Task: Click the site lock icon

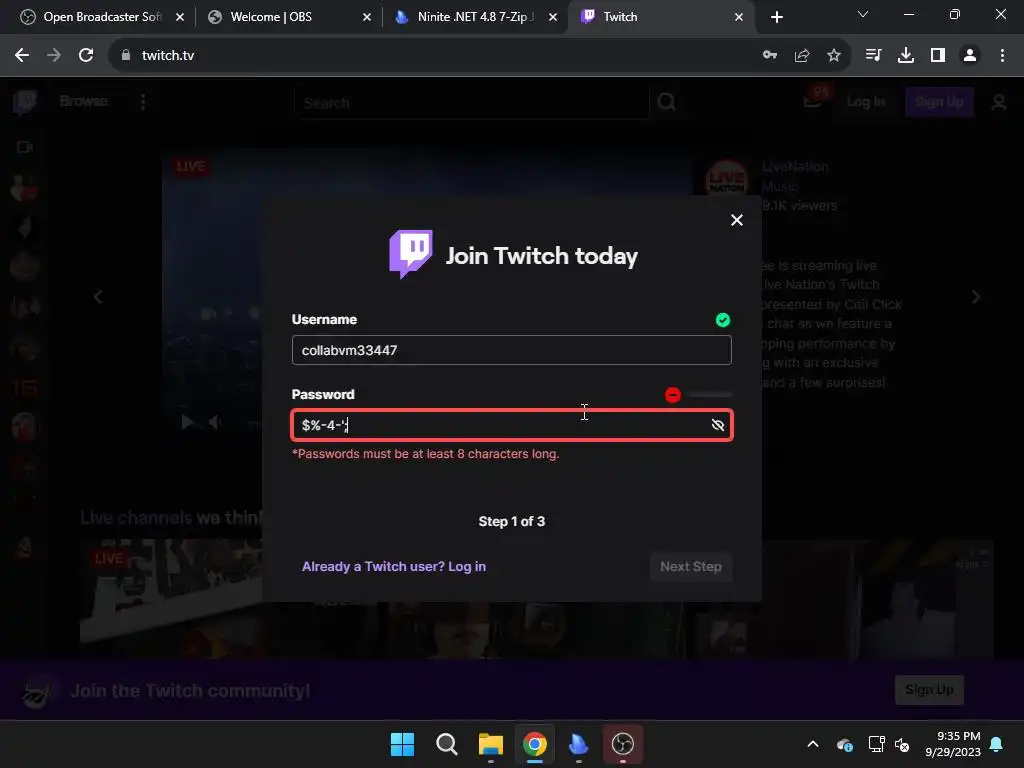Action: 125,55
